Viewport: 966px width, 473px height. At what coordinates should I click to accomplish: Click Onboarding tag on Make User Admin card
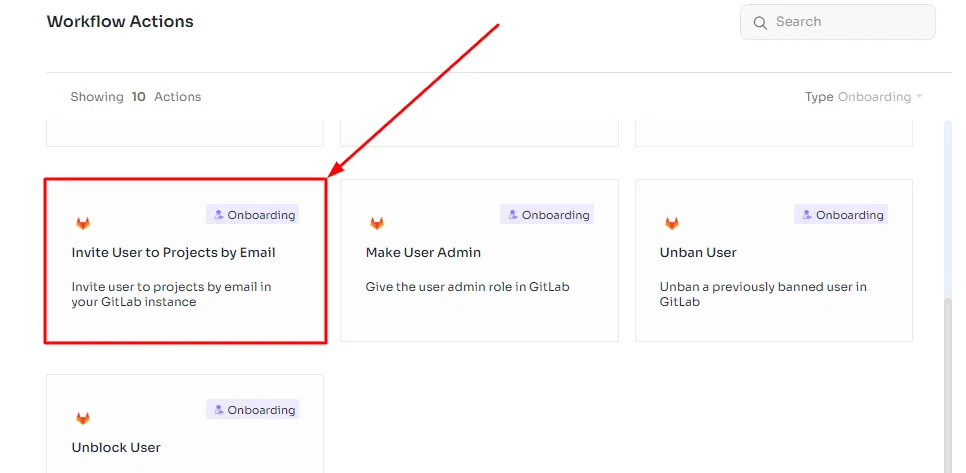pos(547,214)
